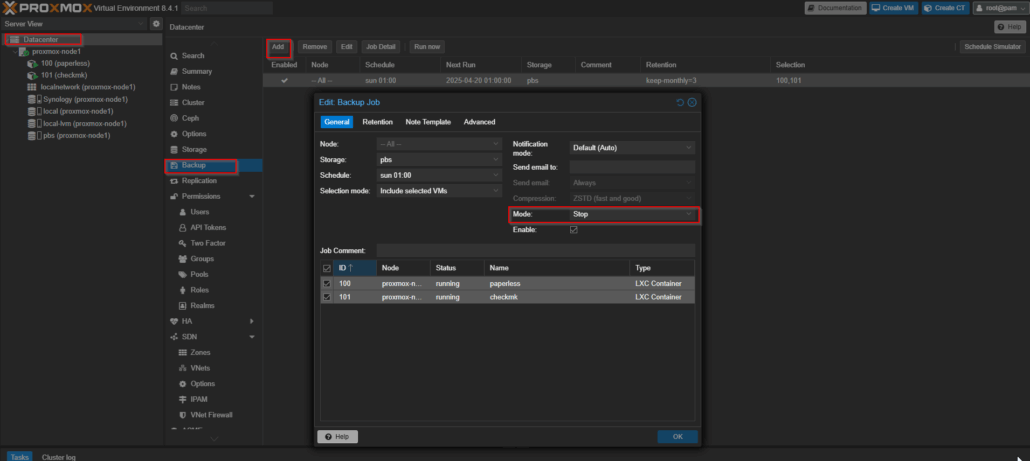Click the Cluster icon in the sidebar
The height and width of the screenshot is (461, 1030).
[174, 103]
